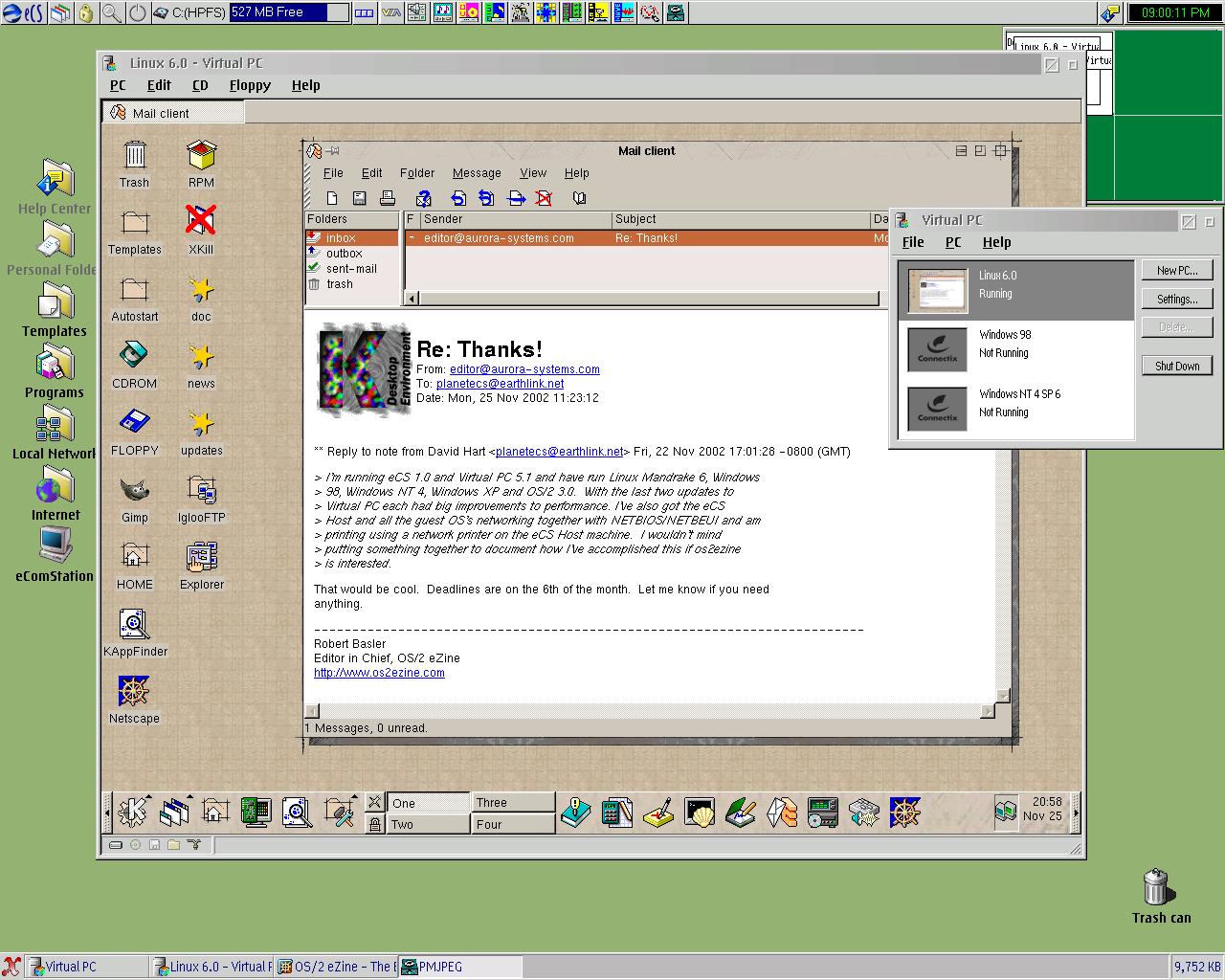Click the New PC... button

click(1177, 270)
